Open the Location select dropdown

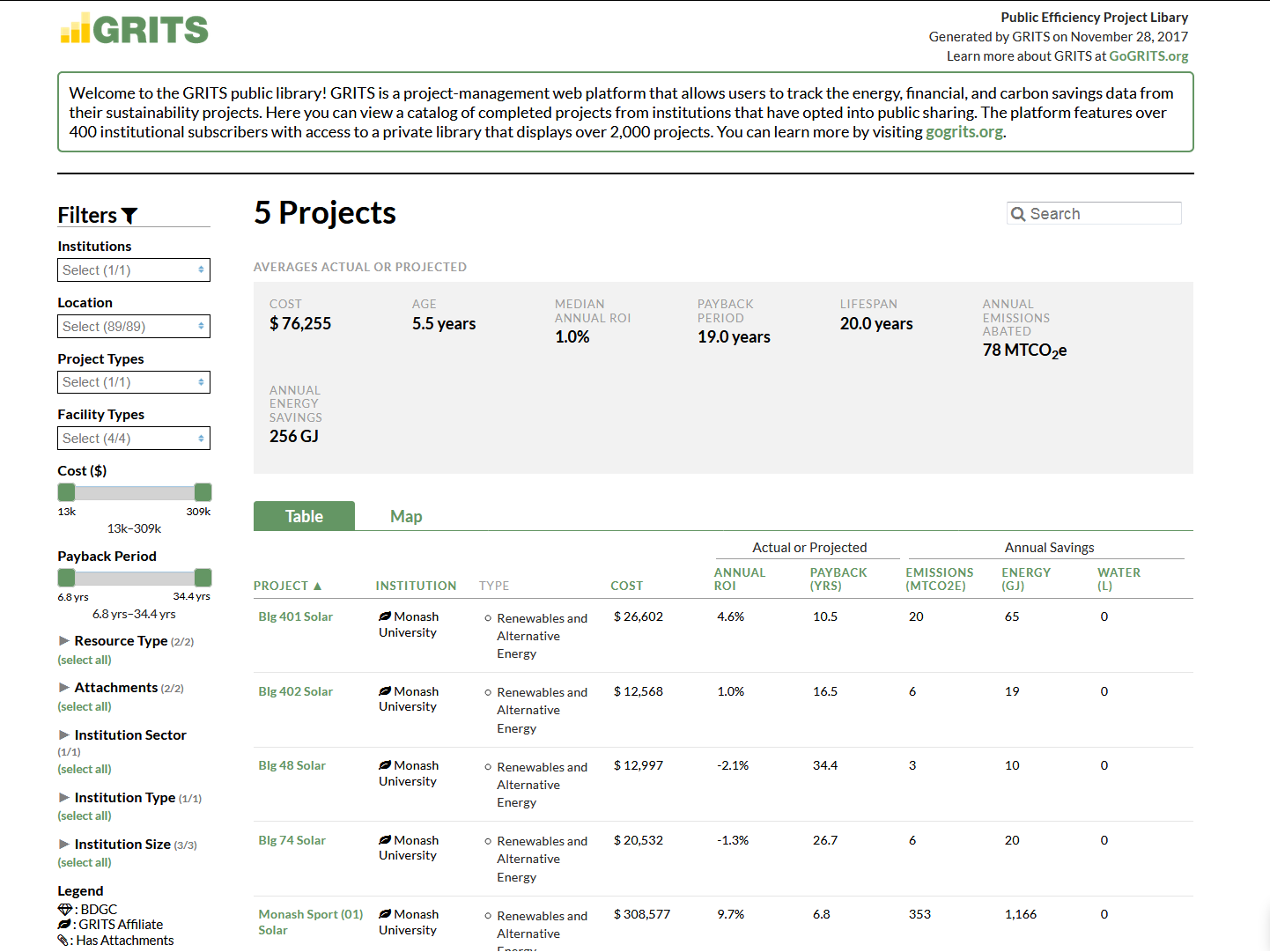(134, 327)
